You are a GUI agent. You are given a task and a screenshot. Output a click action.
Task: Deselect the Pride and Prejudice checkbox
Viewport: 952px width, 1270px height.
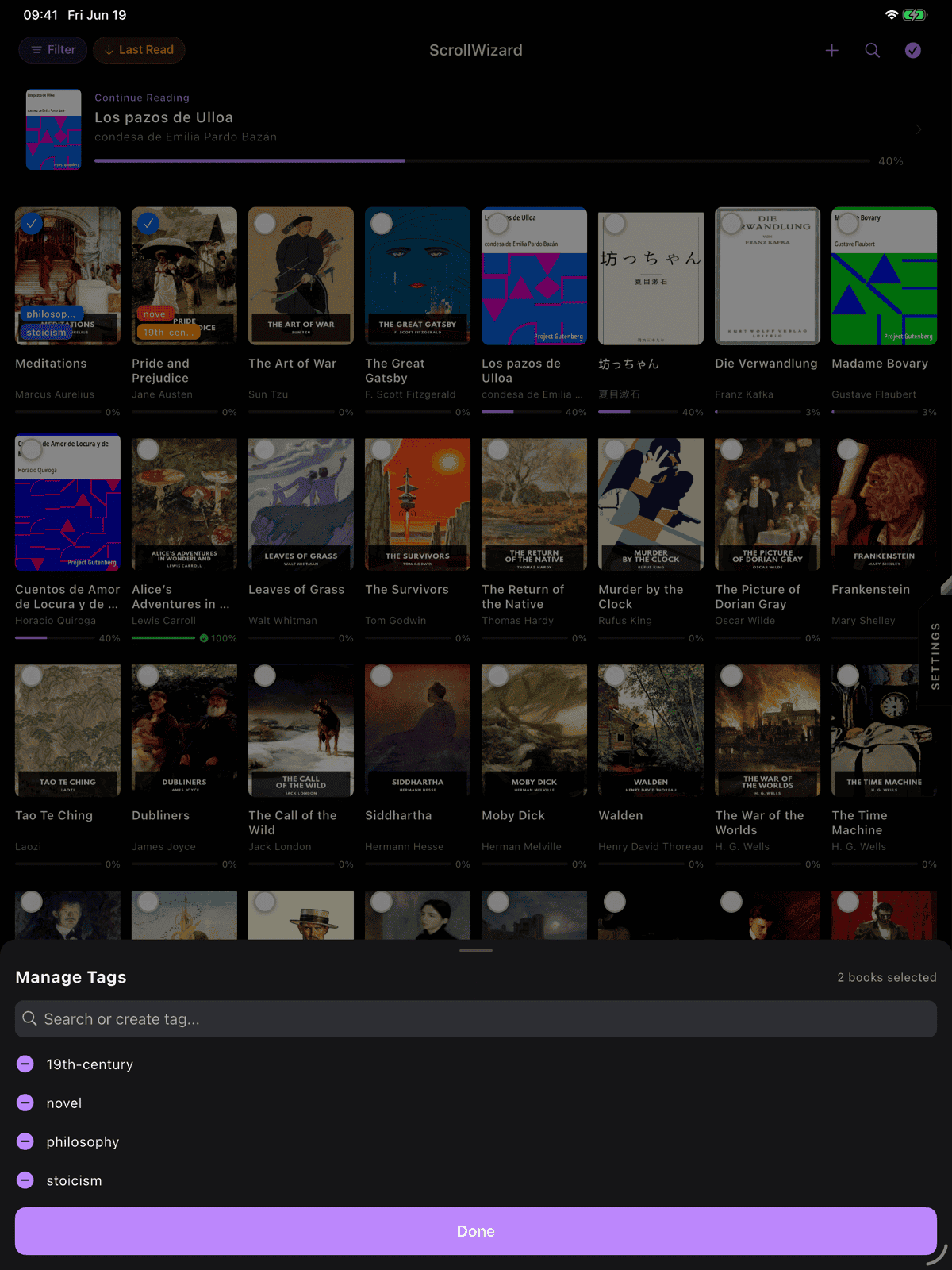coord(148,224)
